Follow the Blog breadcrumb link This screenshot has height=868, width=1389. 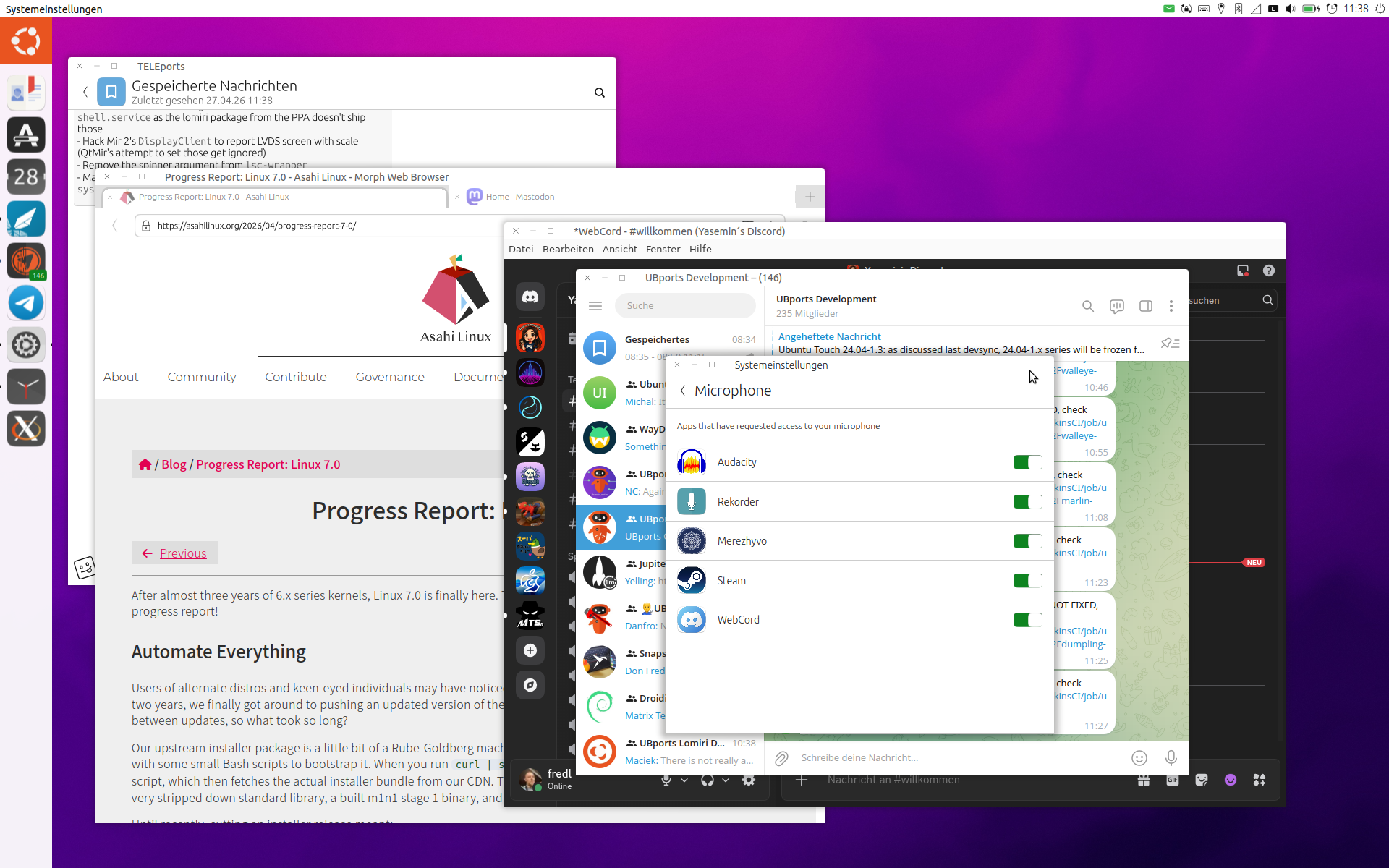pyautogui.click(x=174, y=464)
